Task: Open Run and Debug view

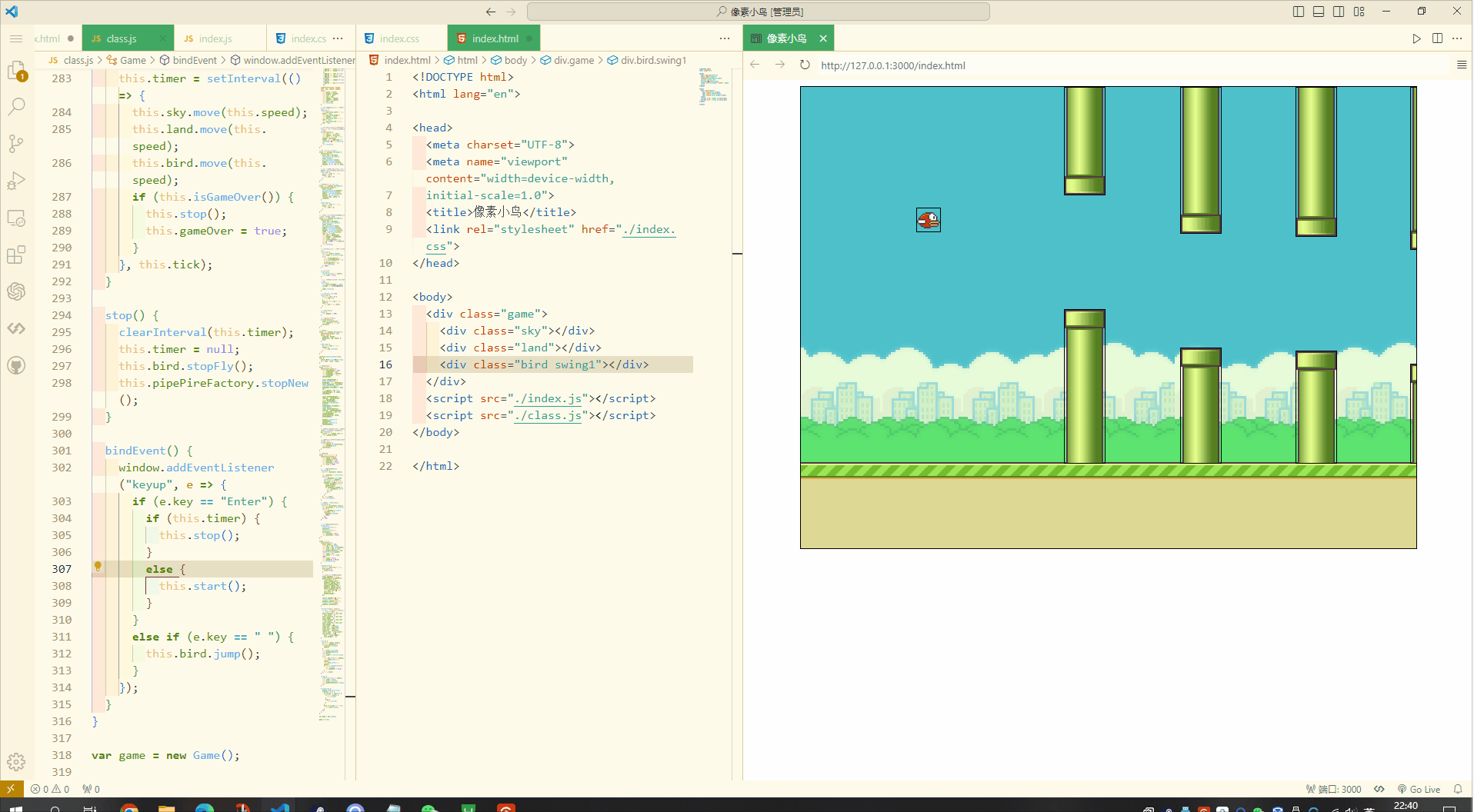Action: (x=16, y=181)
